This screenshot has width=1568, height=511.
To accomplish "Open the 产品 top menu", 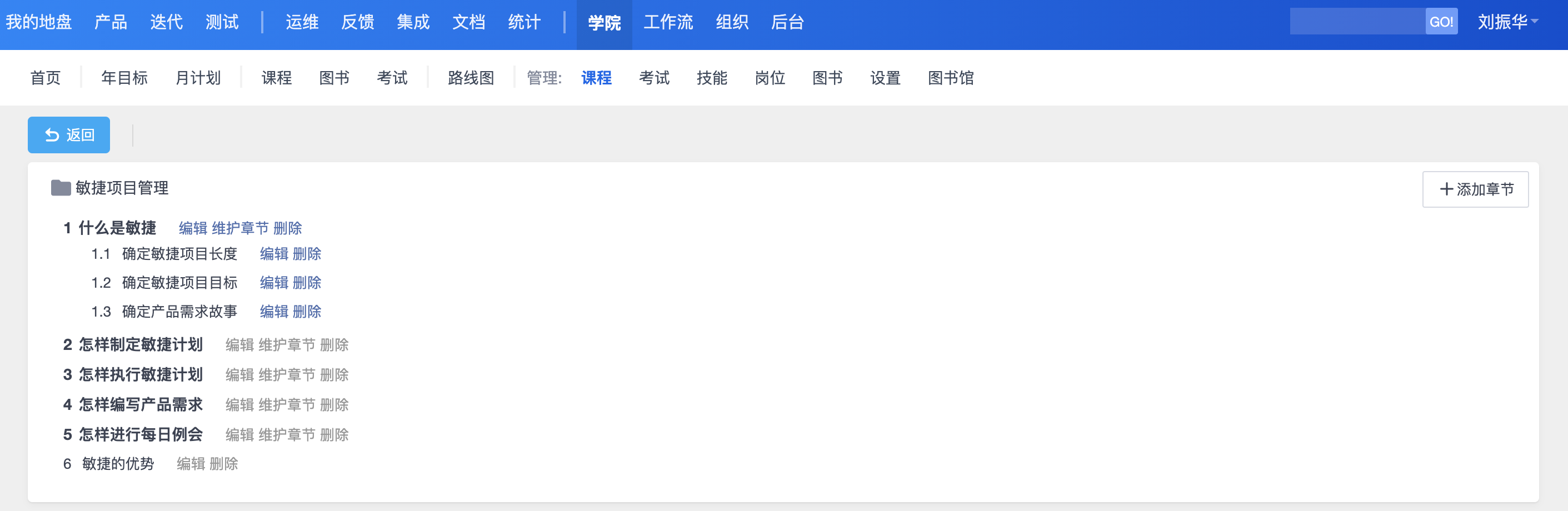I will pyautogui.click(x=111, y=23).
